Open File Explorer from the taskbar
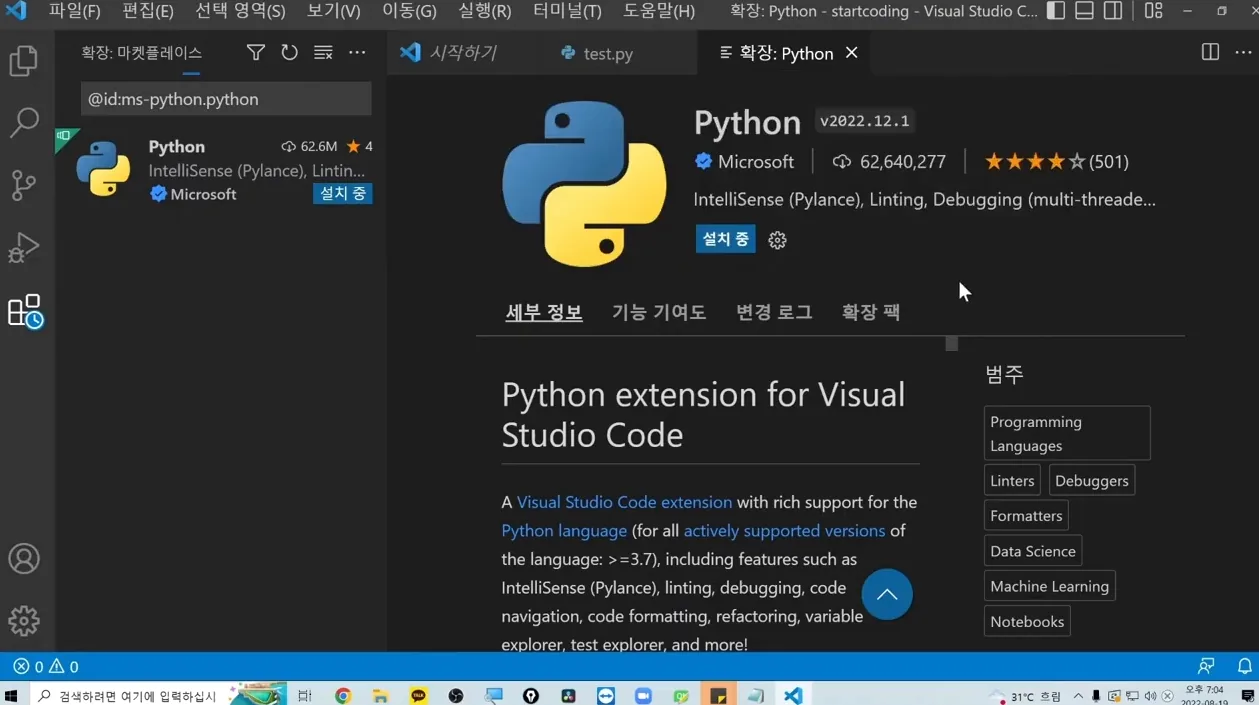The height and width of the screenshot is (705, 1259). tap(380, 695)
